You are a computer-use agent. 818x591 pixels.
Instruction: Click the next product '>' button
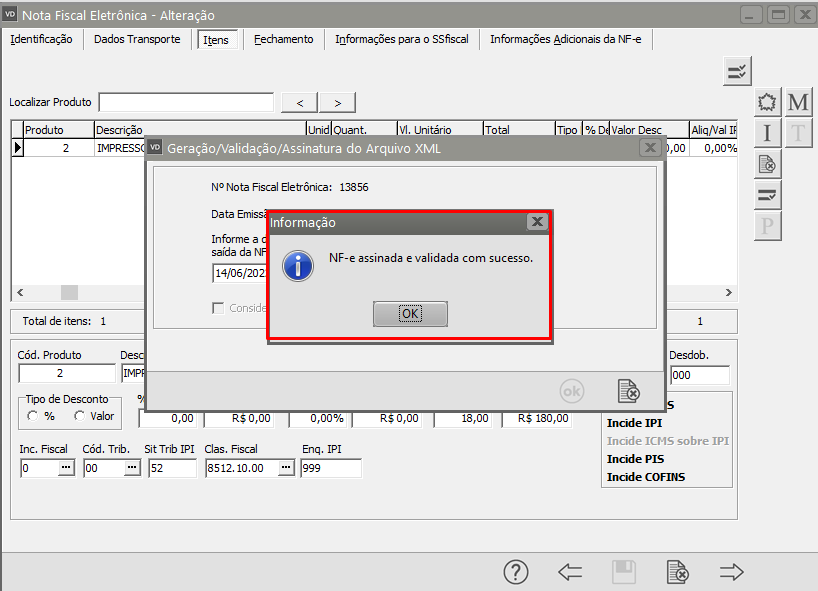[x=338, y=103]
